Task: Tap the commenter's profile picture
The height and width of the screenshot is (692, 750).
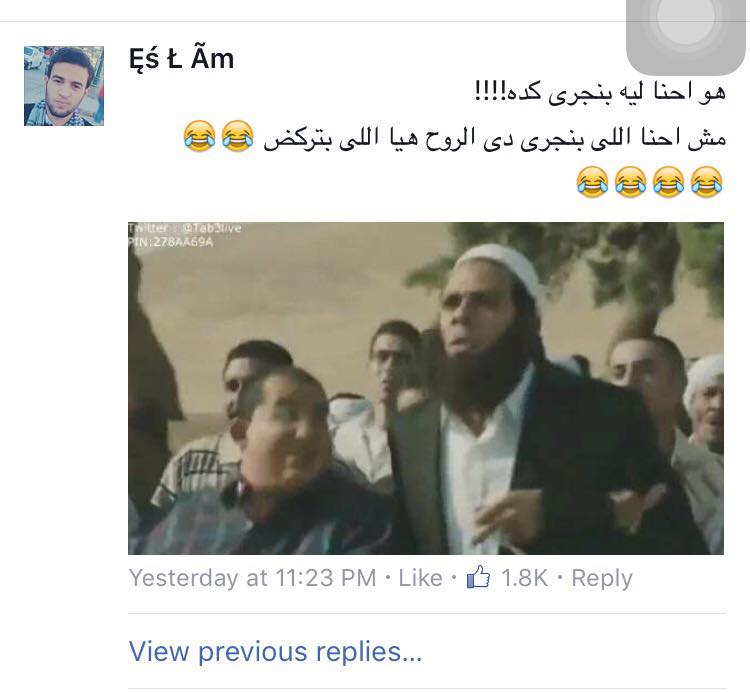Action: point(64,86)
